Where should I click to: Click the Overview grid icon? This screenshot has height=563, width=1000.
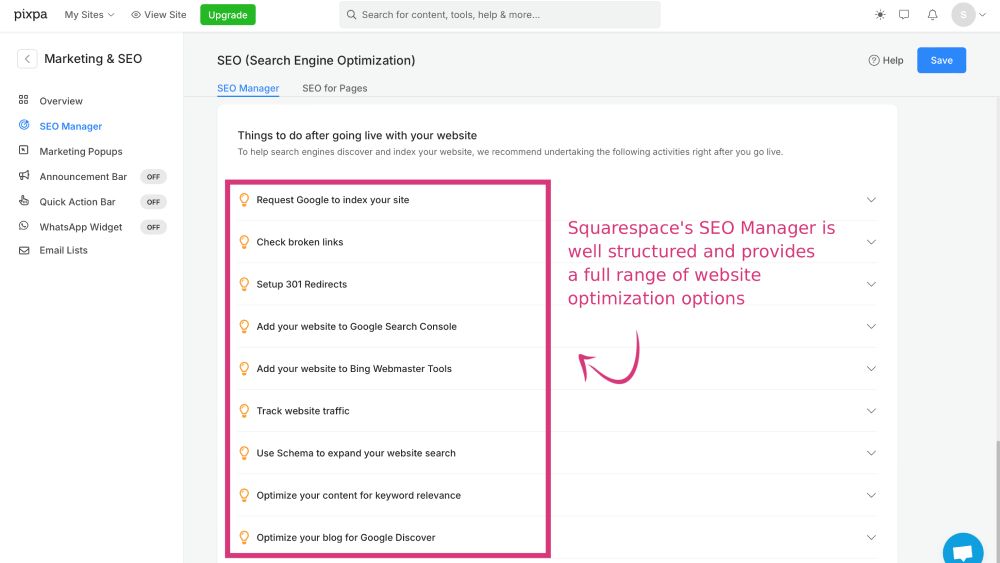click(24, 99)
